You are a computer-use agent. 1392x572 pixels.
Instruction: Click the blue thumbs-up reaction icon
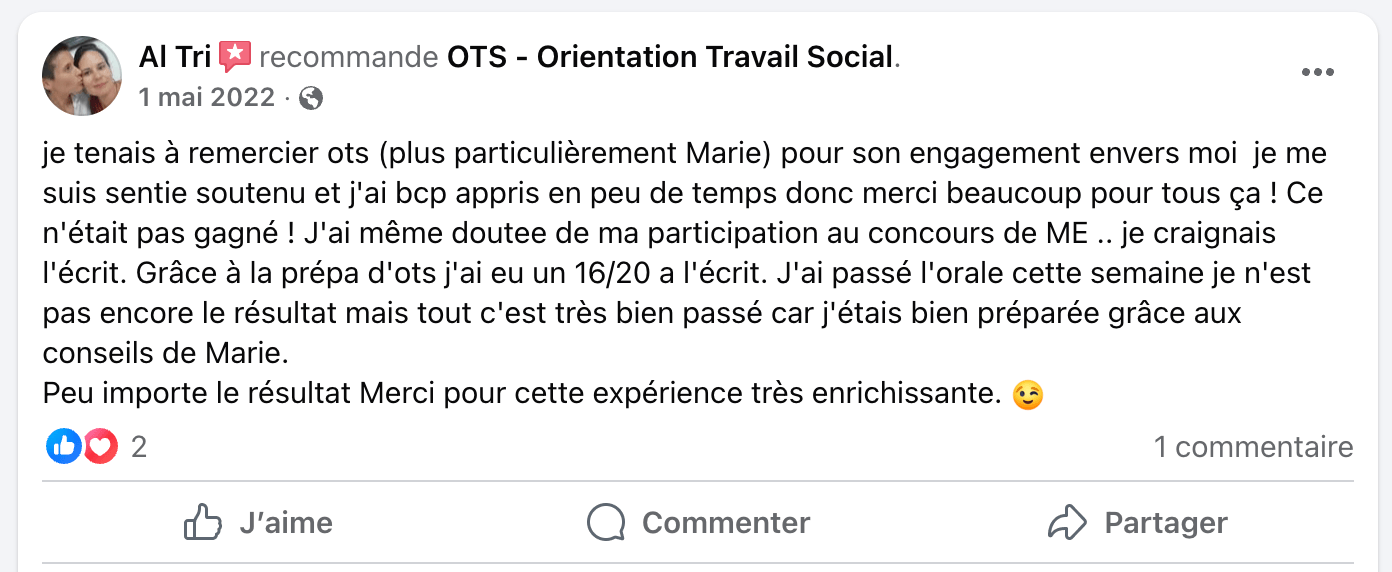click(x=64, y=446)
